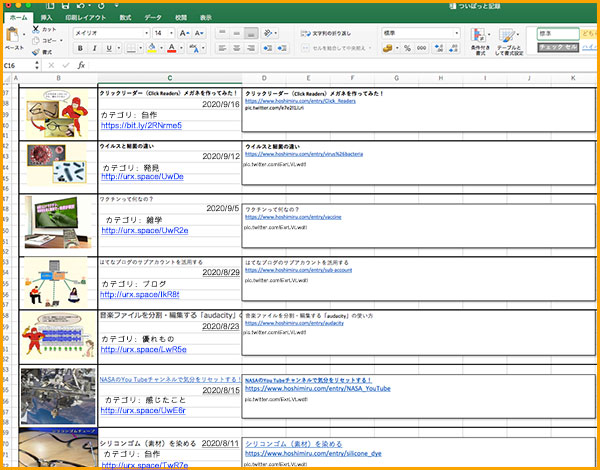Click the Redo arrow icon
Image resolution: width=600 pixels, height=470 pixels.
click(x=101, y=6)
